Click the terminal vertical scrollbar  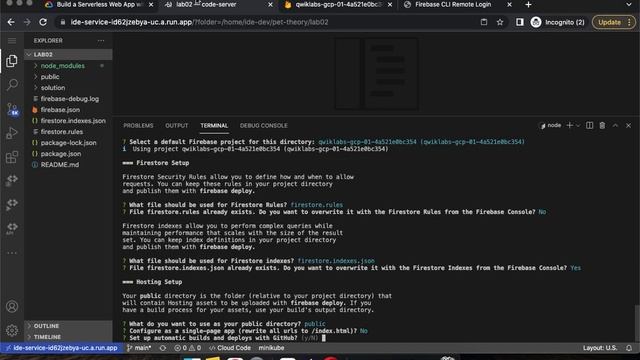(637, 322)
